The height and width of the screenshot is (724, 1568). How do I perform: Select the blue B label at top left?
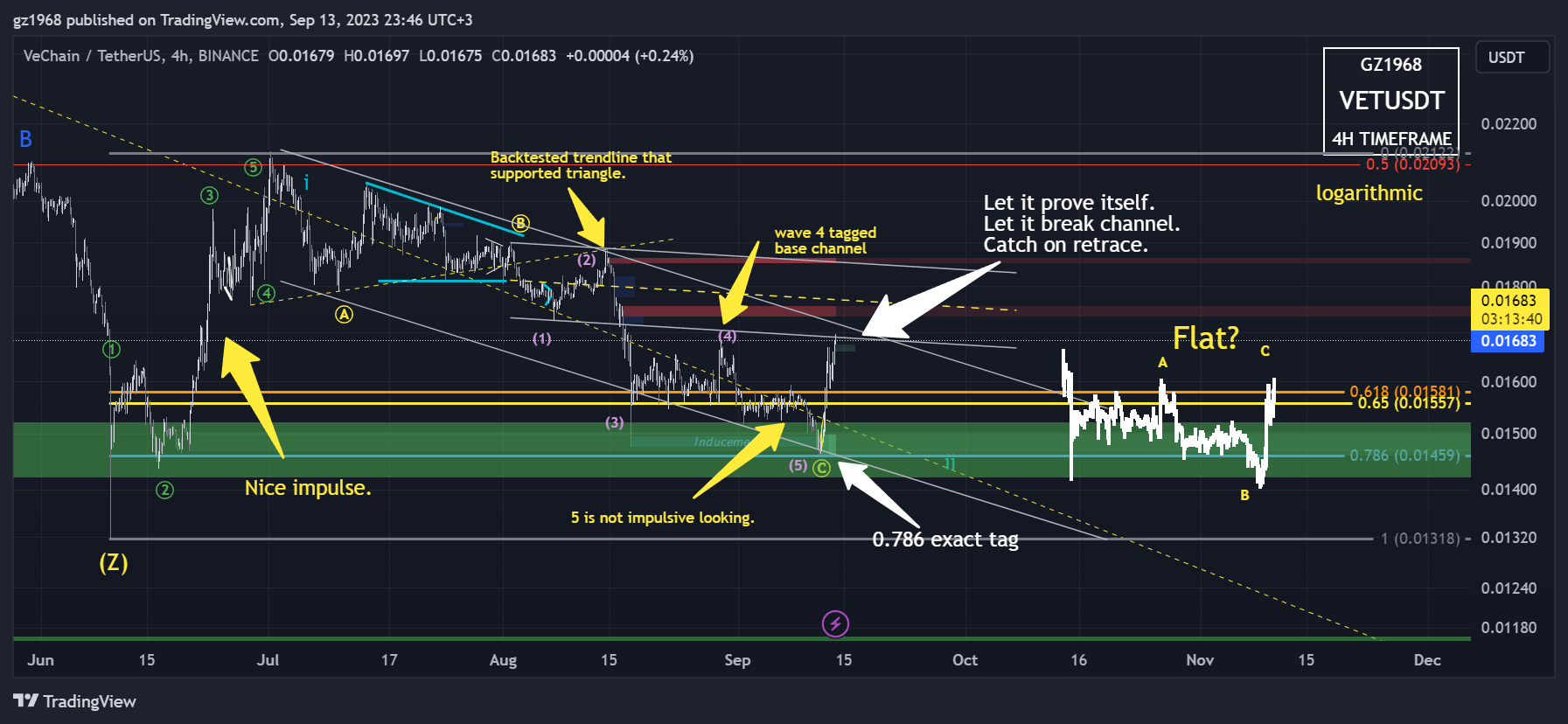tap(25, 139)
